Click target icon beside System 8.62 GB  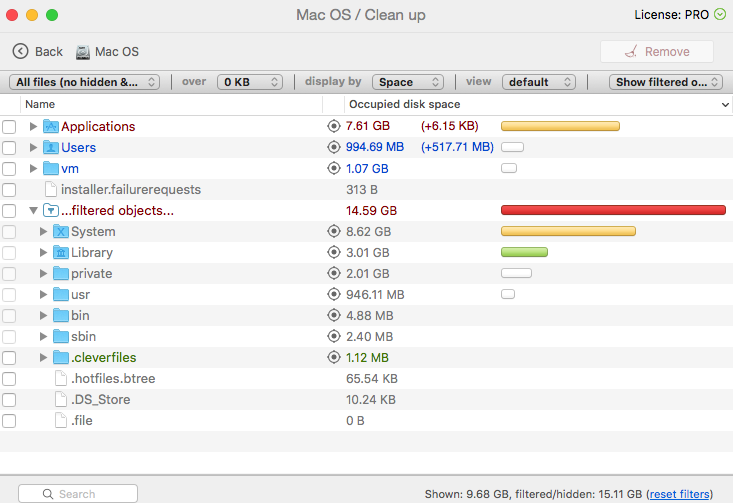[x=333, y=231]
